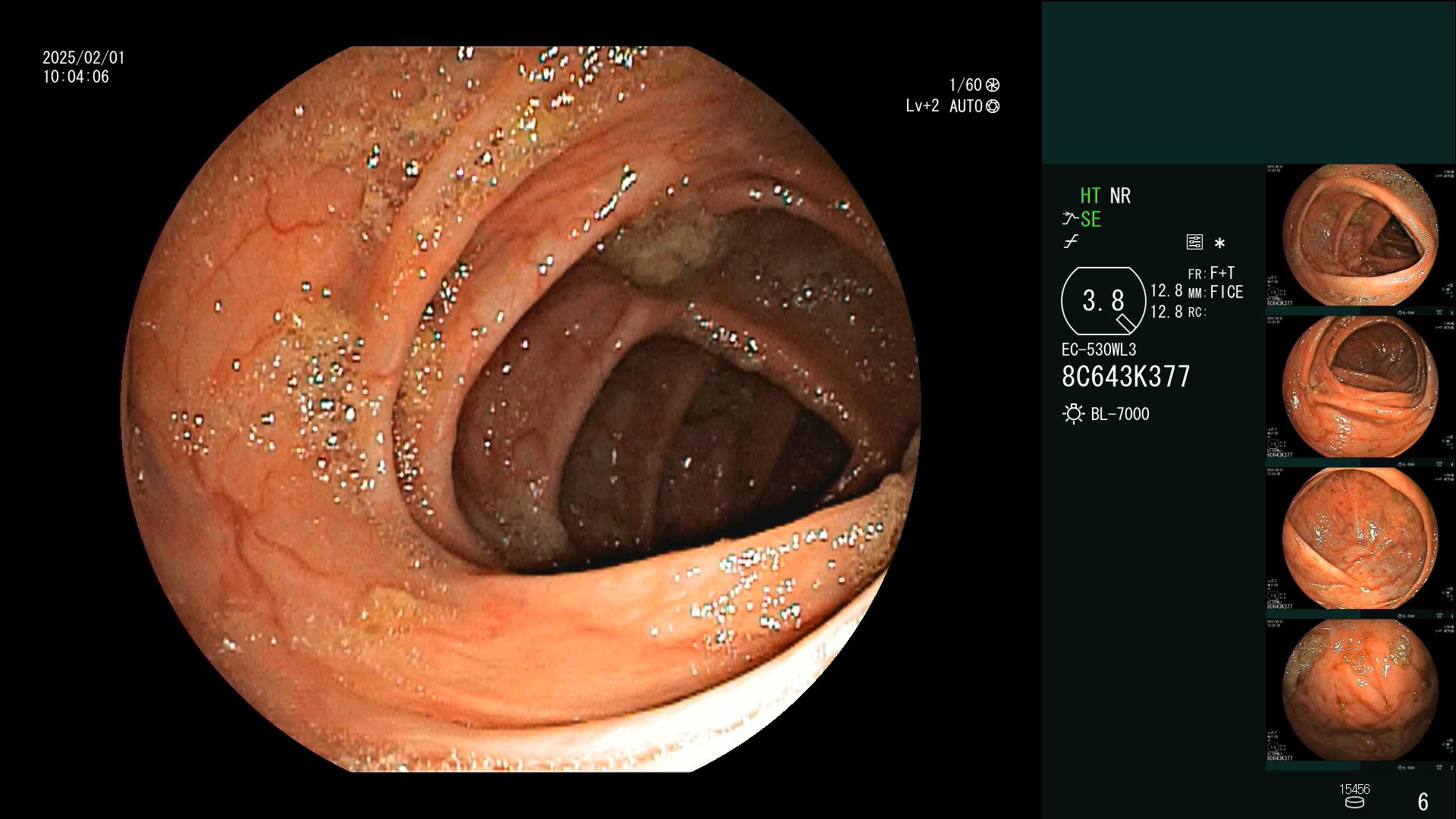Click the RC: field label
Image resolution: width=1456 pixels, height=819 pixels.
1197,312
